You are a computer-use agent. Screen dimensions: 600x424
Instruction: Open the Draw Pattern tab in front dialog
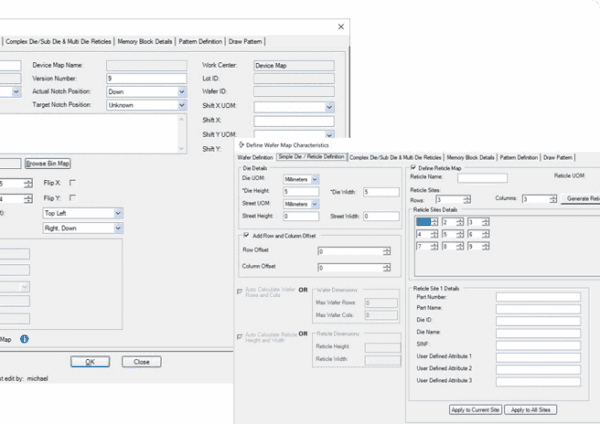[559, 157]
